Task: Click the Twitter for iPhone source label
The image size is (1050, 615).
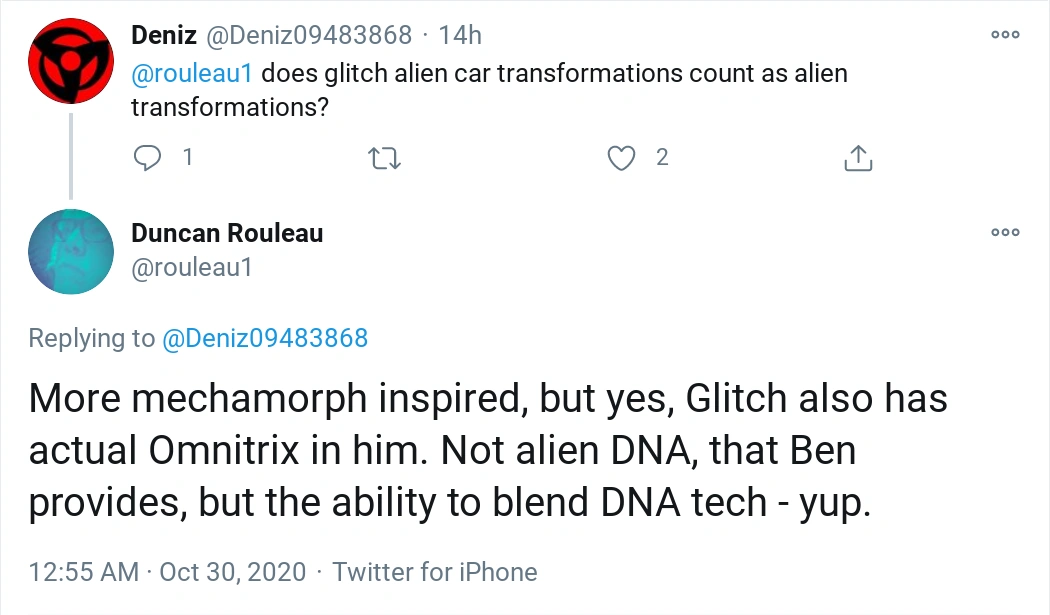Action: [435, 572]
